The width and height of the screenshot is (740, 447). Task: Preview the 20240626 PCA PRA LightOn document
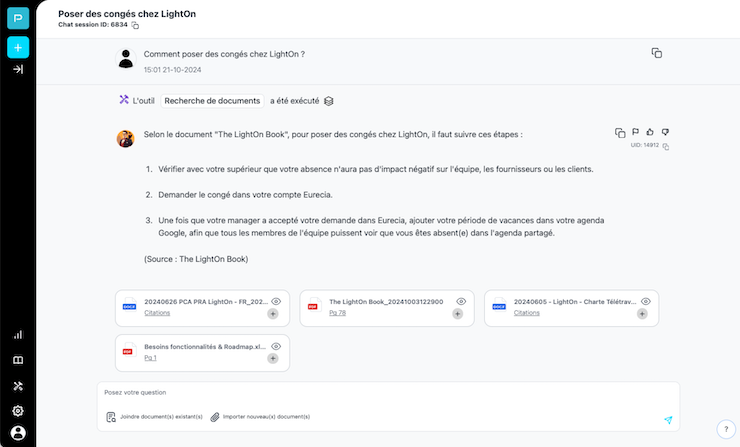coord(276,302)
